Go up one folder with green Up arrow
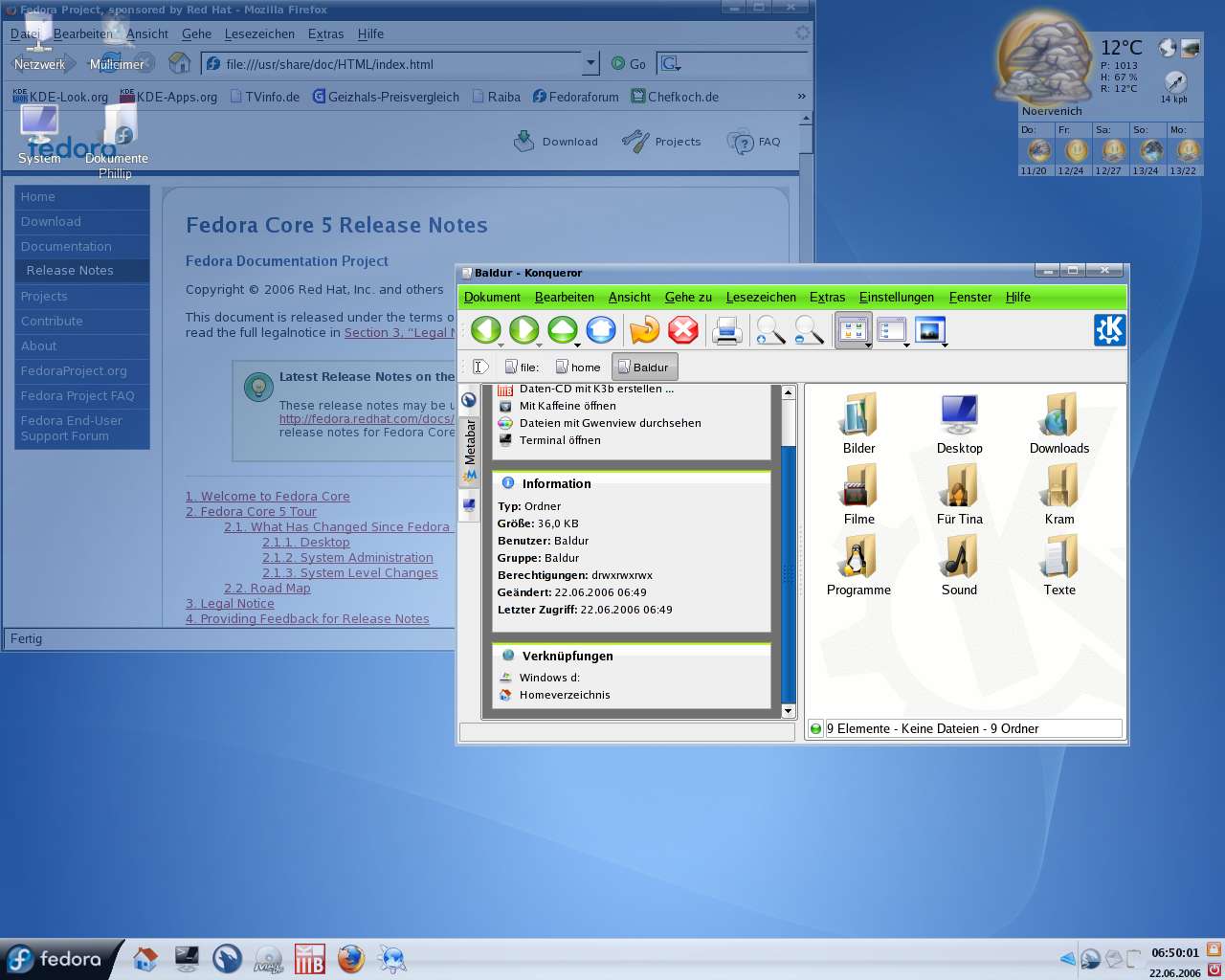Viewport: 1225px width, 980px height. [563, 330]
